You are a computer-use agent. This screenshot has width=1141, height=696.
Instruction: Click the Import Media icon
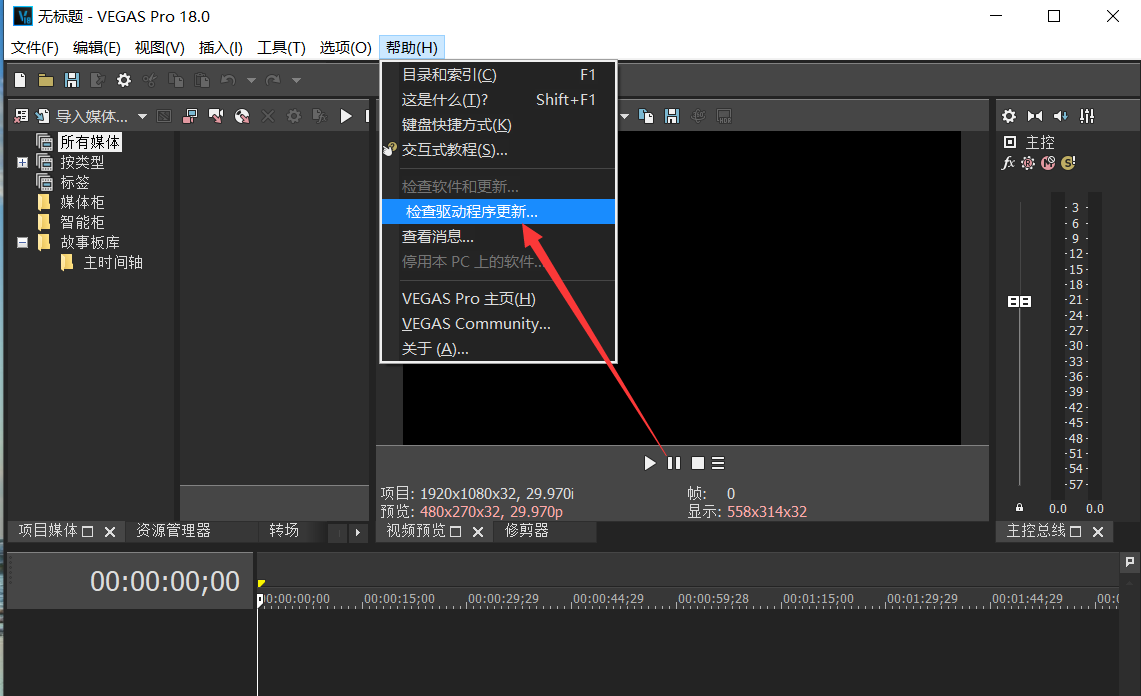pos(43,116)
